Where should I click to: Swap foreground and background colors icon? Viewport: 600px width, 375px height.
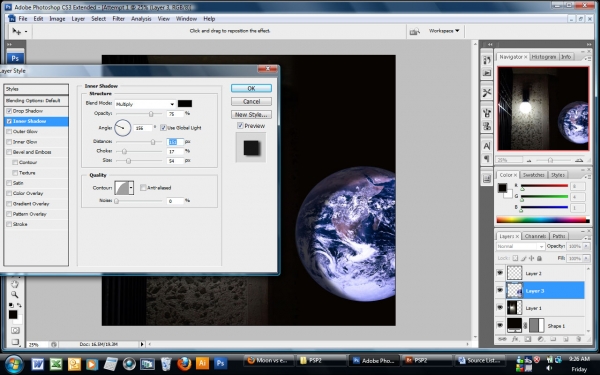coord(19,305)
